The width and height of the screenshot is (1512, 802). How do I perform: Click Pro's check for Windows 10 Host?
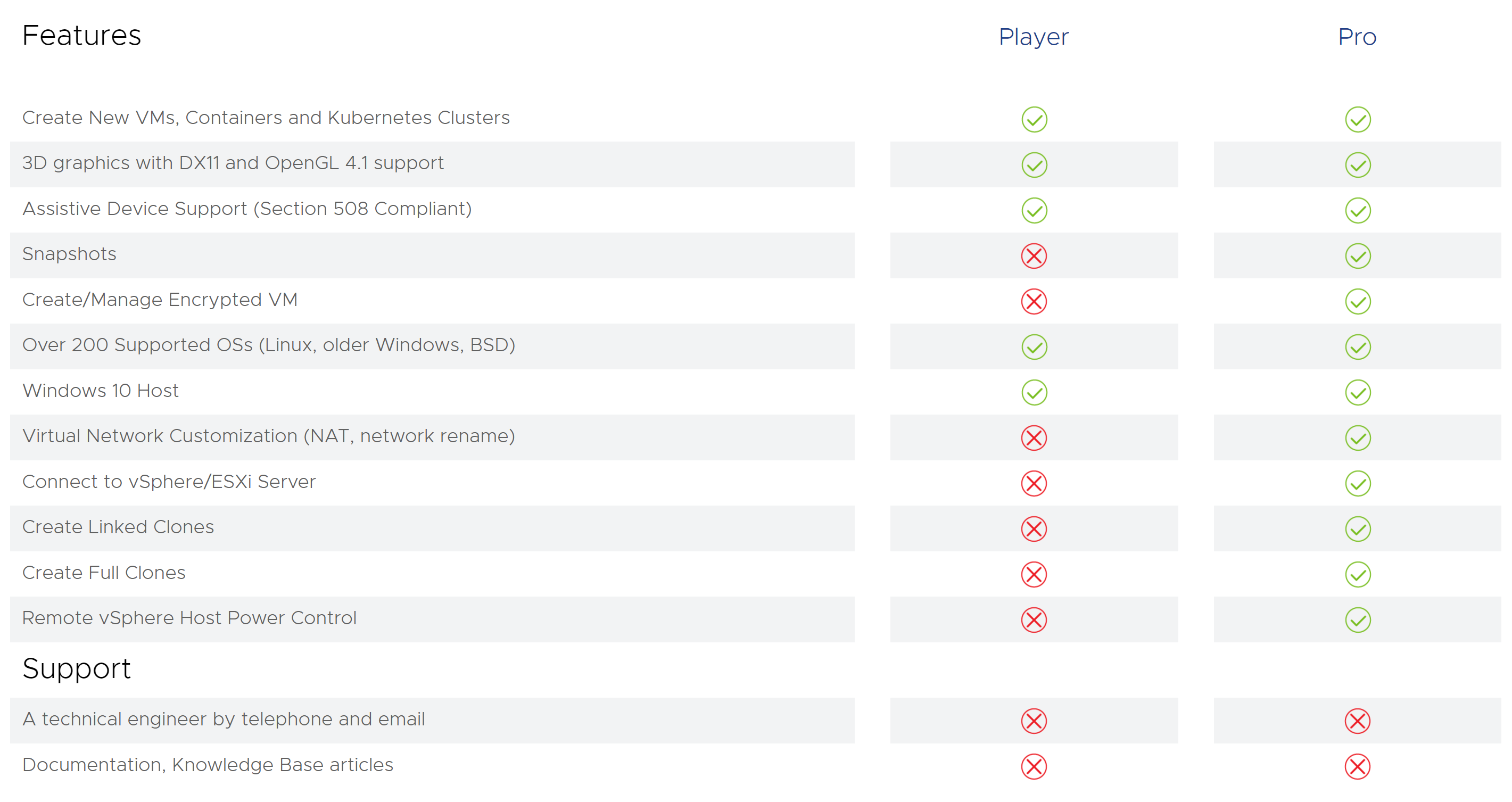1357,392
